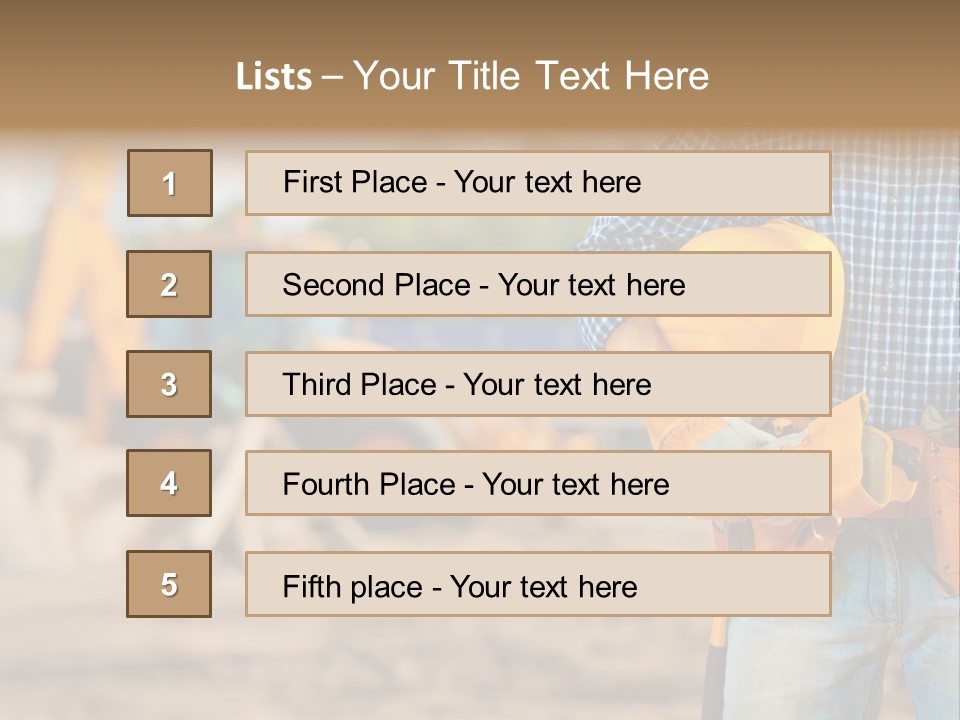Image resolution: width=960 pixels, height=720 pixels.
Task: Click the number 4 box
Action: point(169,483)
